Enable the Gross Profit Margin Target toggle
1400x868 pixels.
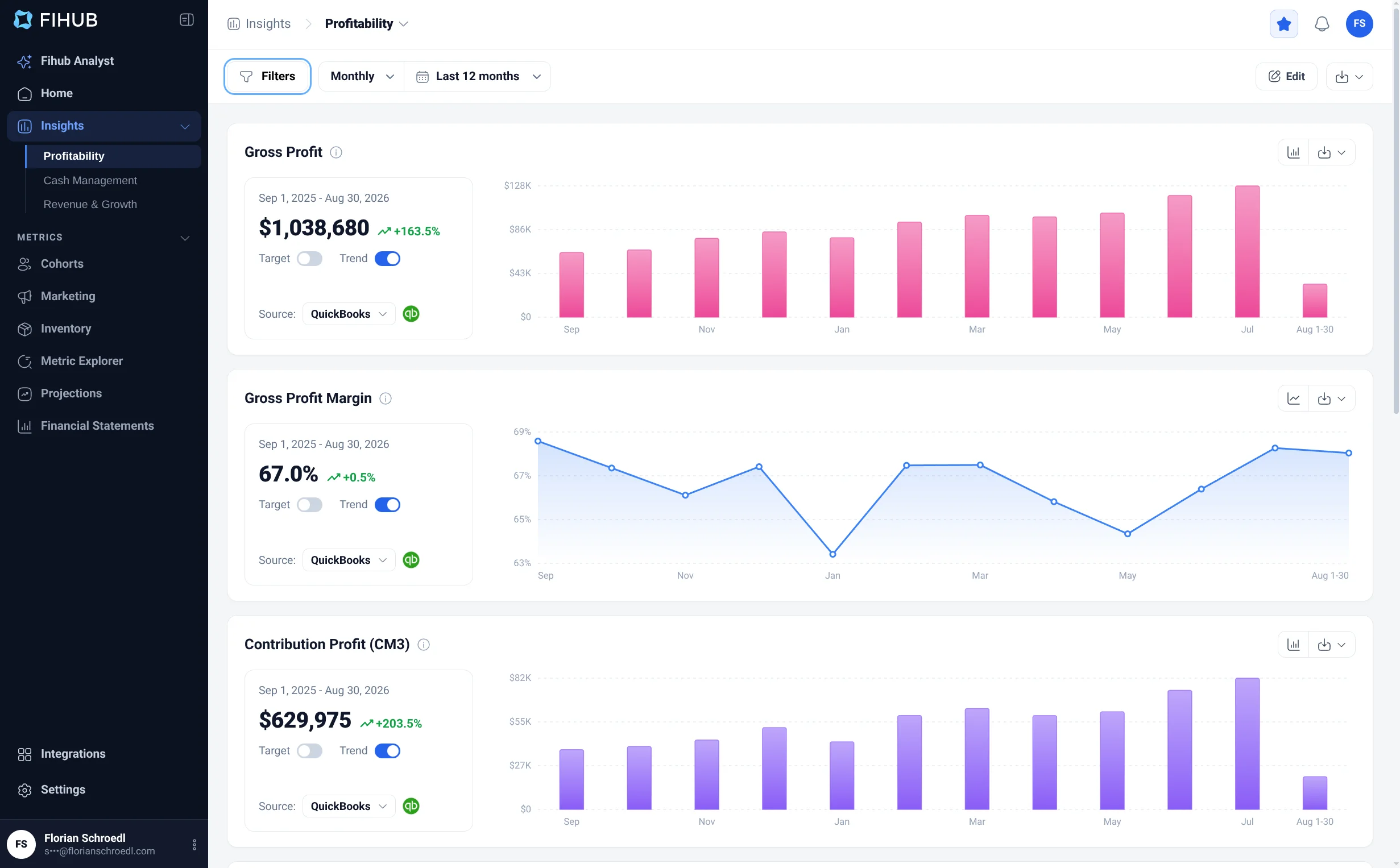tap(309, 505)
